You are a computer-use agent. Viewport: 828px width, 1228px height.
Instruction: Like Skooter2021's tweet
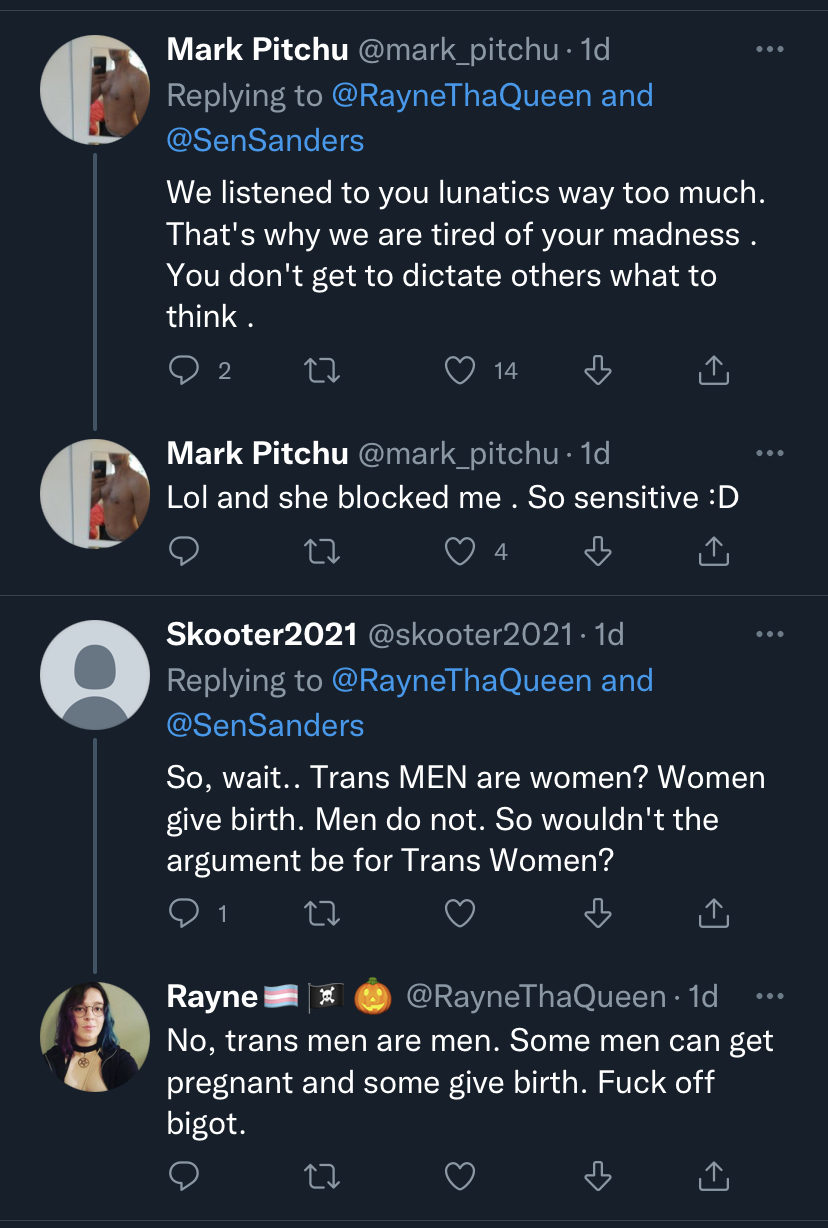460,913
